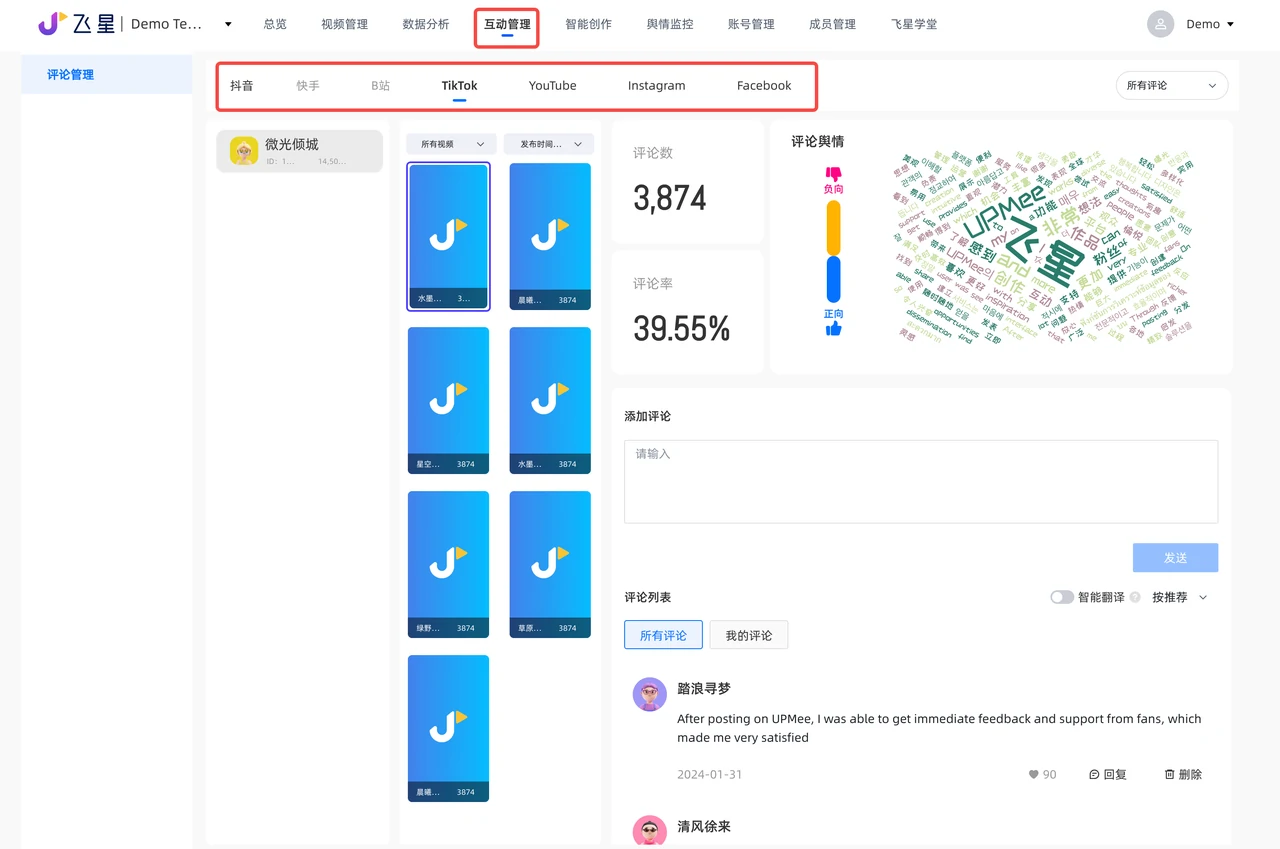
Task: Click 微光倾城's account avatar
Action: pos(243,150)
